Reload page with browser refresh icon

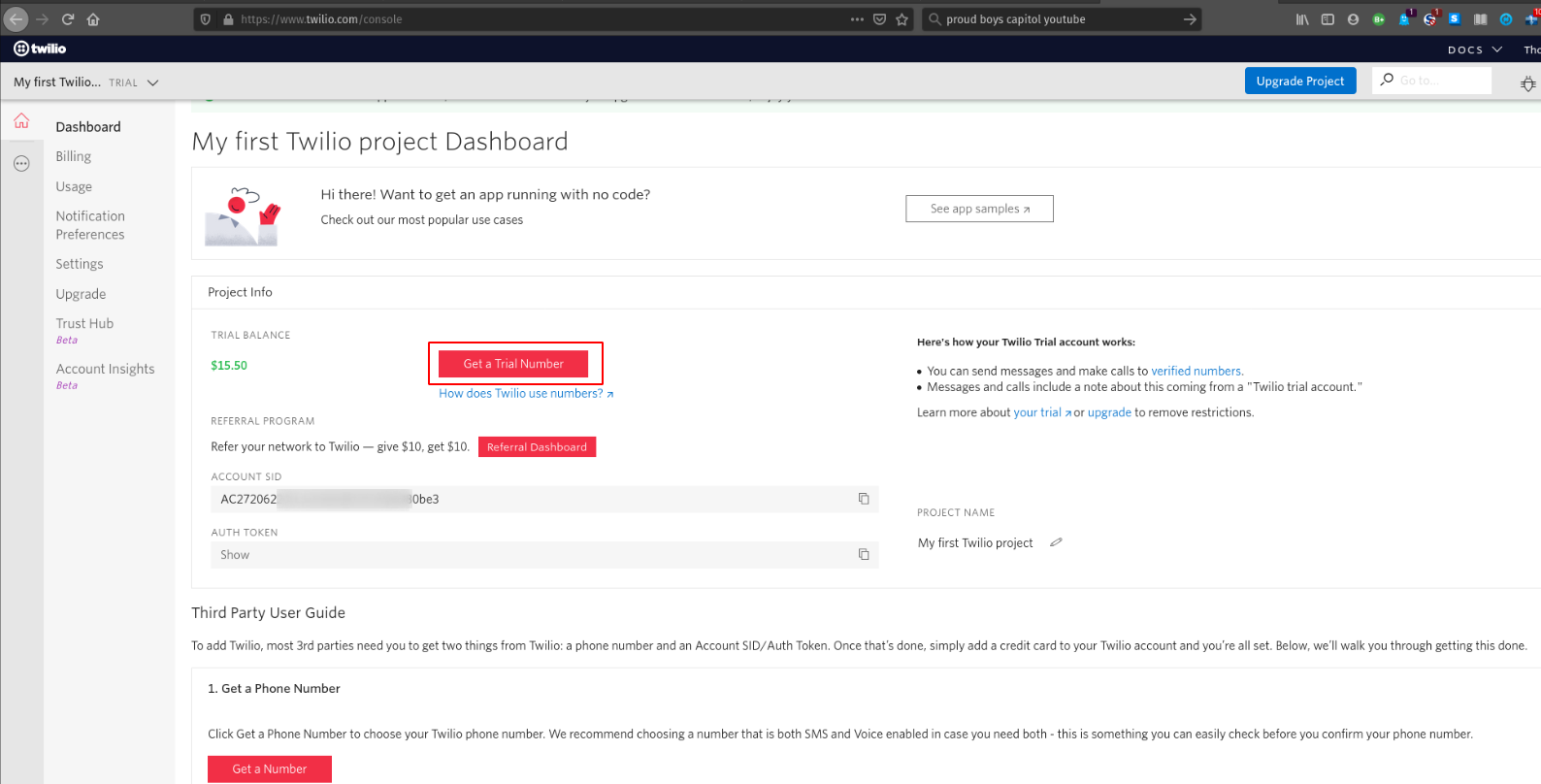68,19
